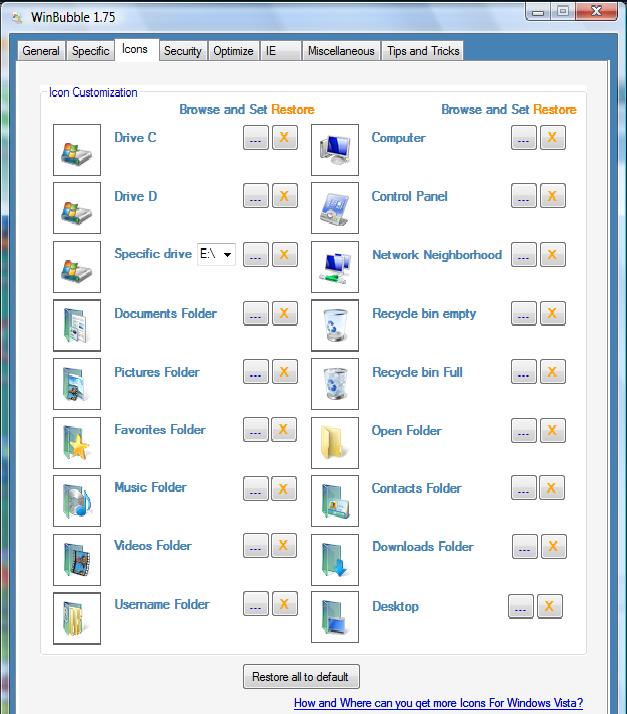This screenshot has height=714, width=627.
Task: Browse for Downloads Folder icon
Action: (x=525, y=546)
